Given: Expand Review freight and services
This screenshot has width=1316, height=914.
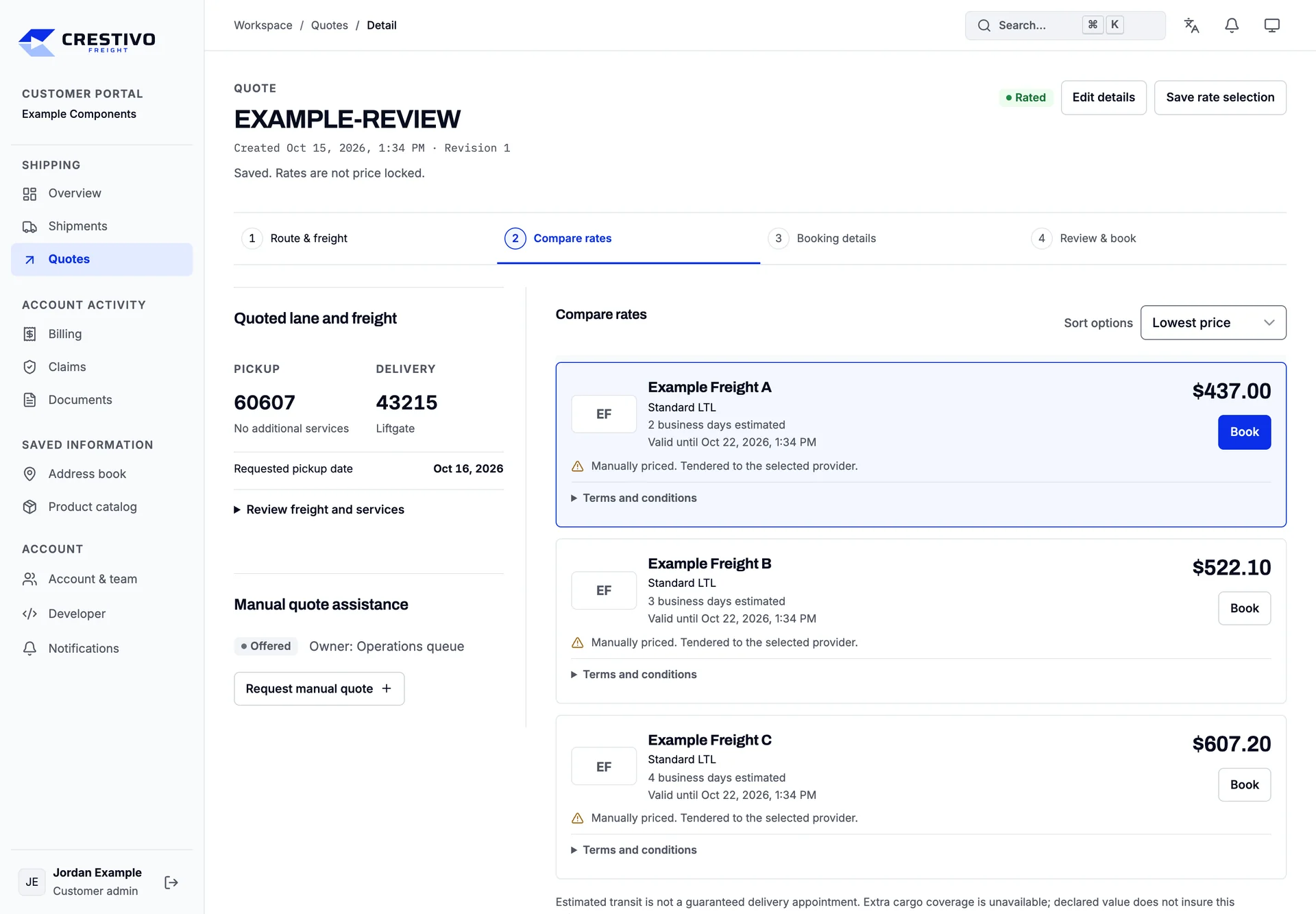Looking at the screenshot, I should pos(319,509).
